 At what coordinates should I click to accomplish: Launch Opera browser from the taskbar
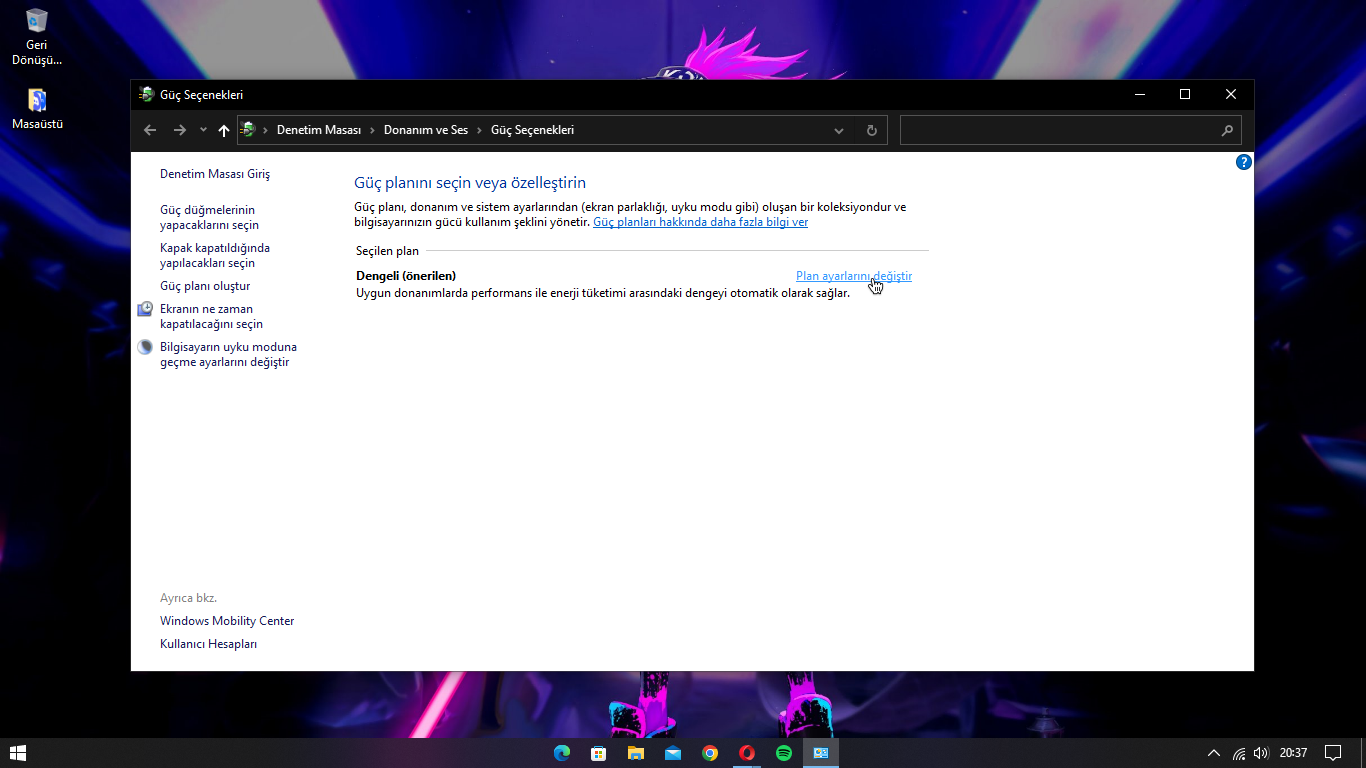[x=747, y=753]
